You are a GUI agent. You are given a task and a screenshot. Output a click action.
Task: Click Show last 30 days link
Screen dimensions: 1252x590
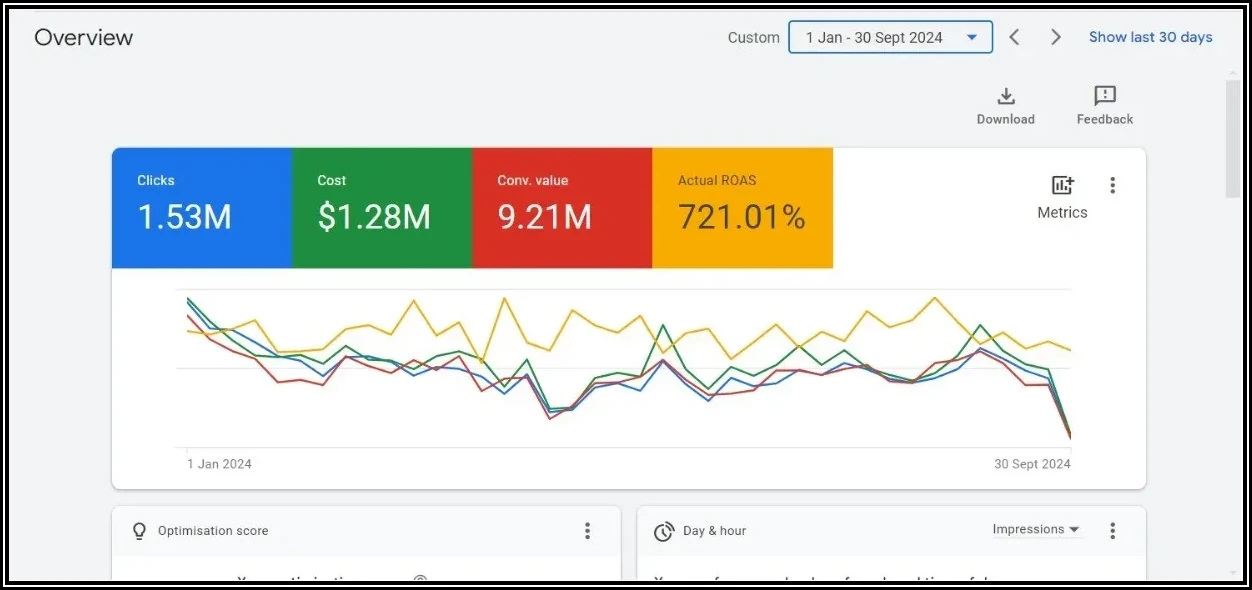click(1150, 38)
